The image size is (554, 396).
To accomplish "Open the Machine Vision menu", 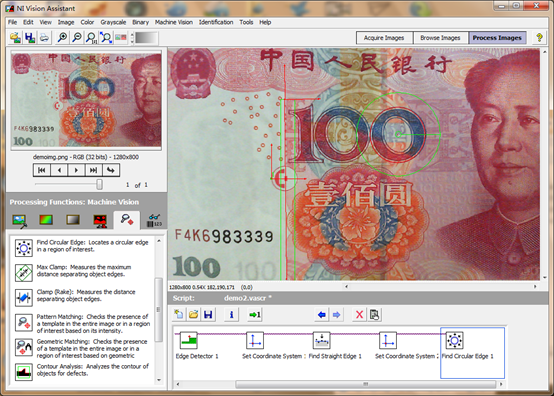I will [174, 22].
